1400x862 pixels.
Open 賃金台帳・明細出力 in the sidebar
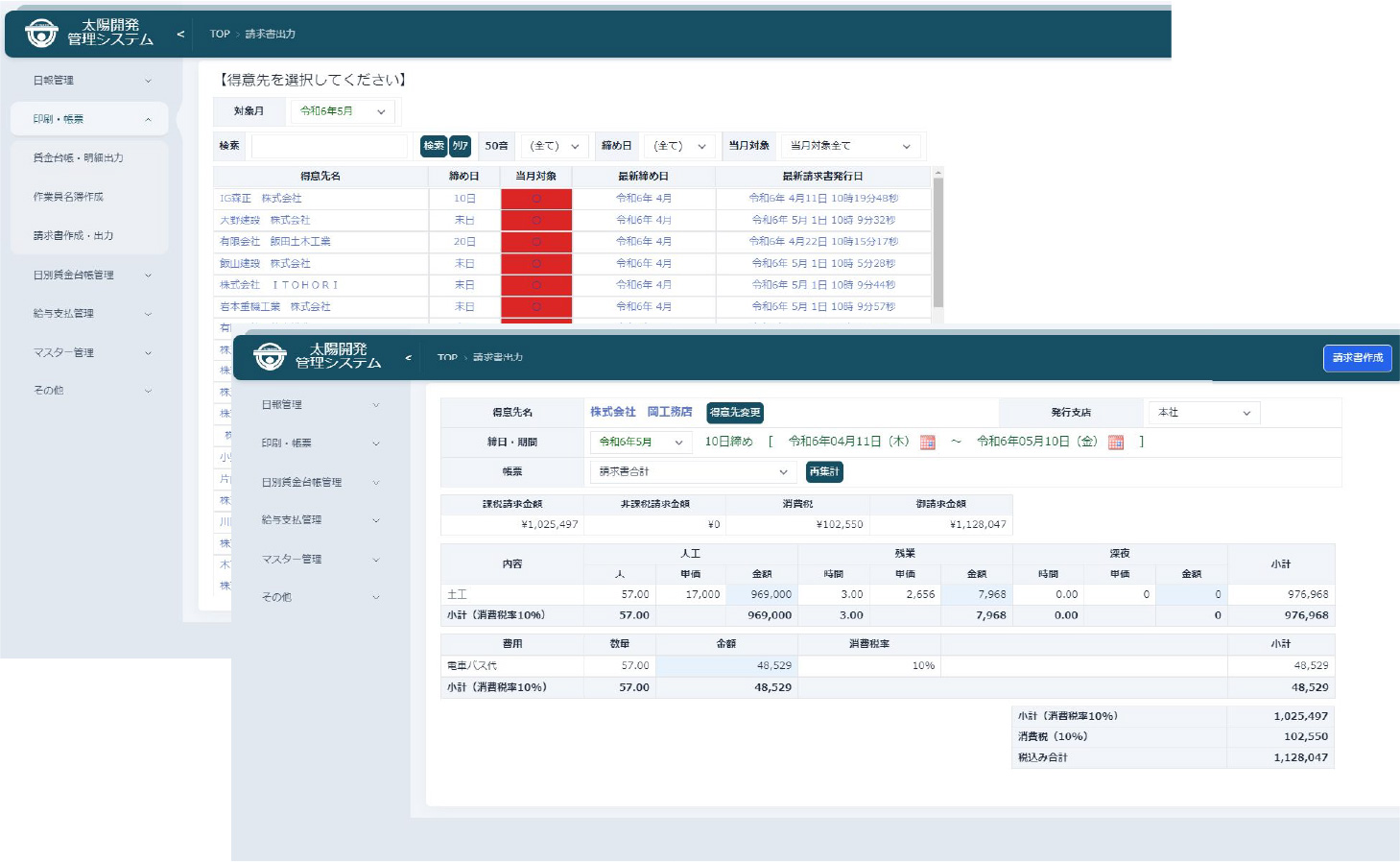pyautogui.click(x=79, y=157)
